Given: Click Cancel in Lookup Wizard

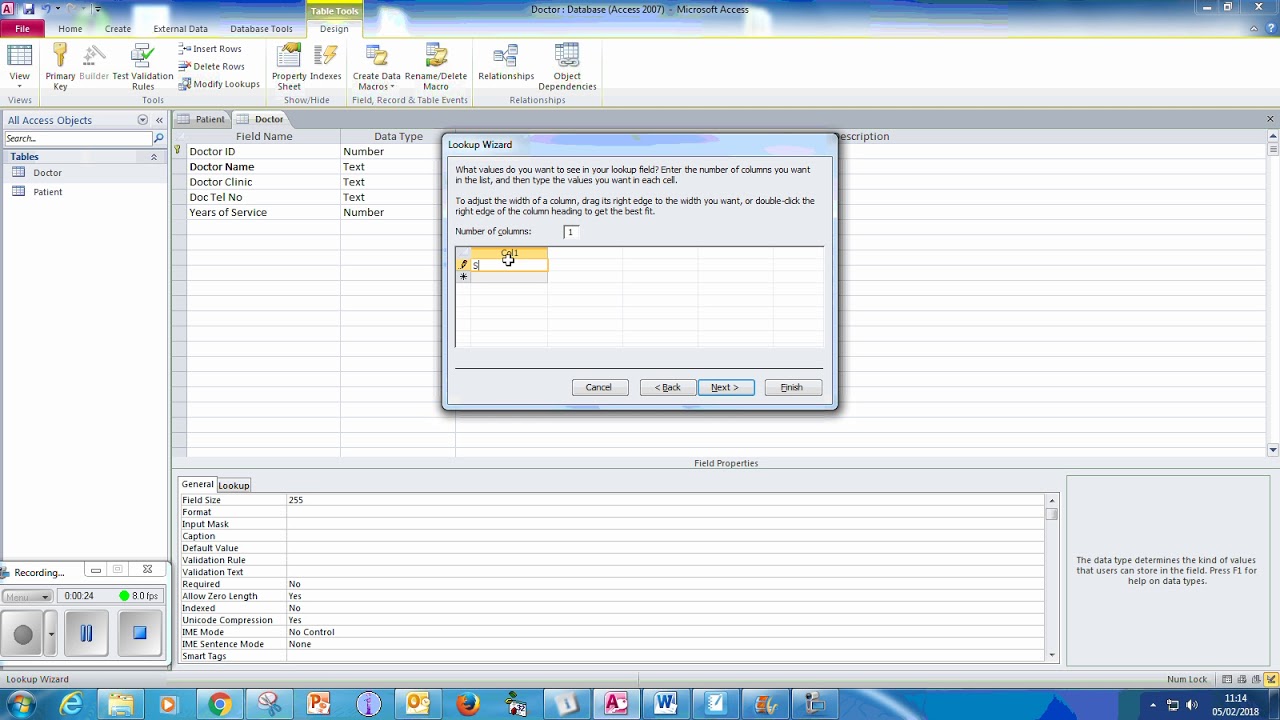Looking at the screenshot, I should (599, 387).
